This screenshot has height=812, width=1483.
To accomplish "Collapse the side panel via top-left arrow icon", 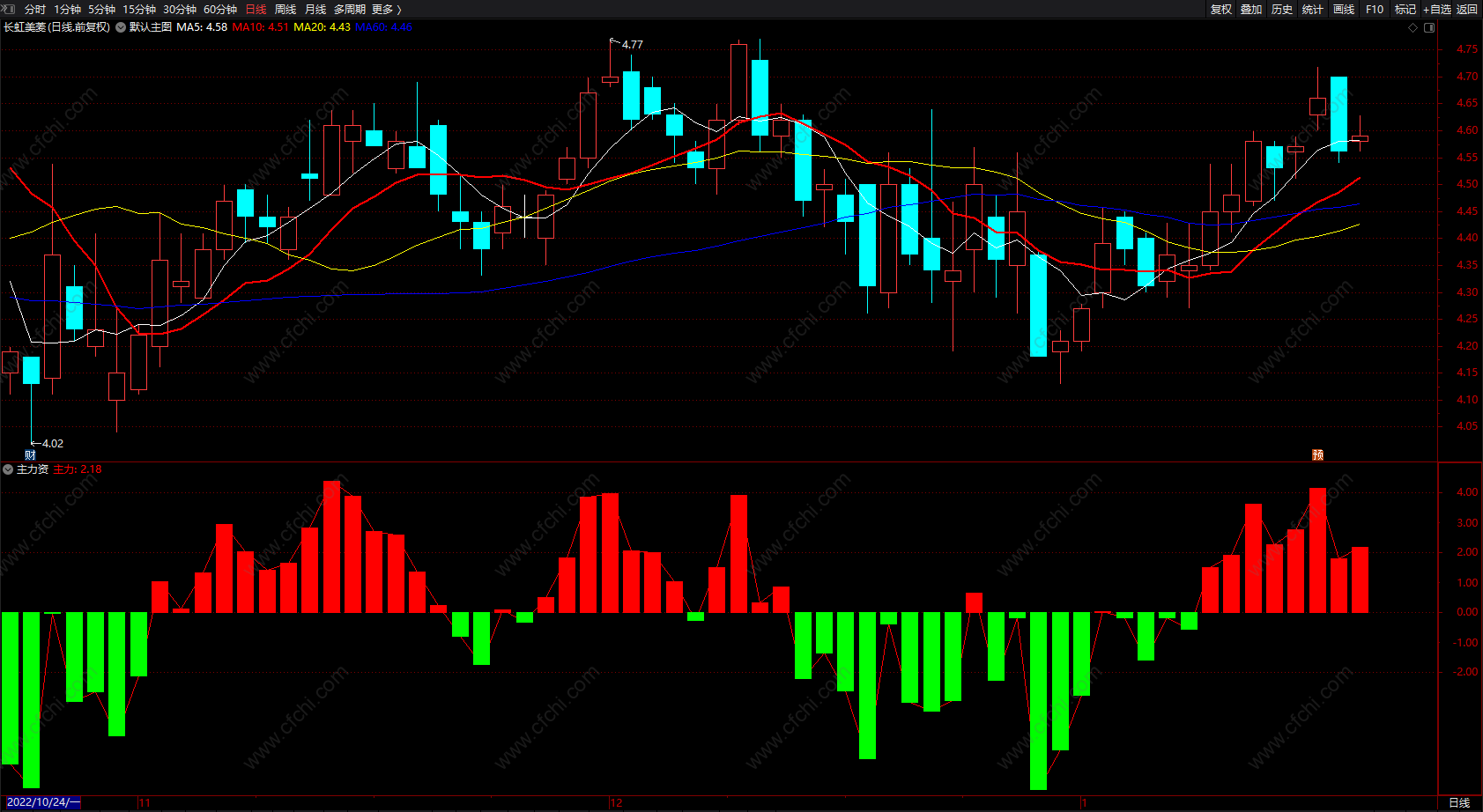I will [11, 9].
